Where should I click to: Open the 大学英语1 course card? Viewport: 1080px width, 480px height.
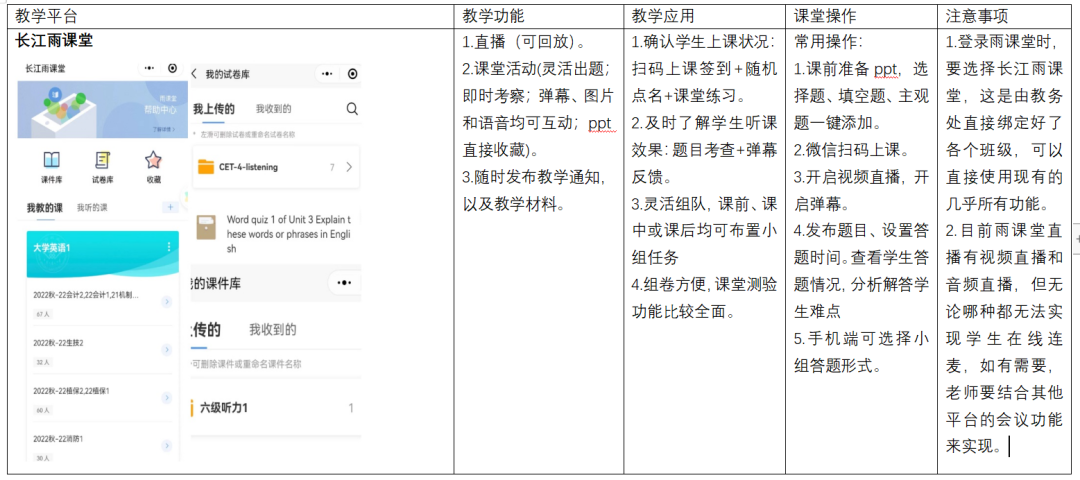point(102,254)
